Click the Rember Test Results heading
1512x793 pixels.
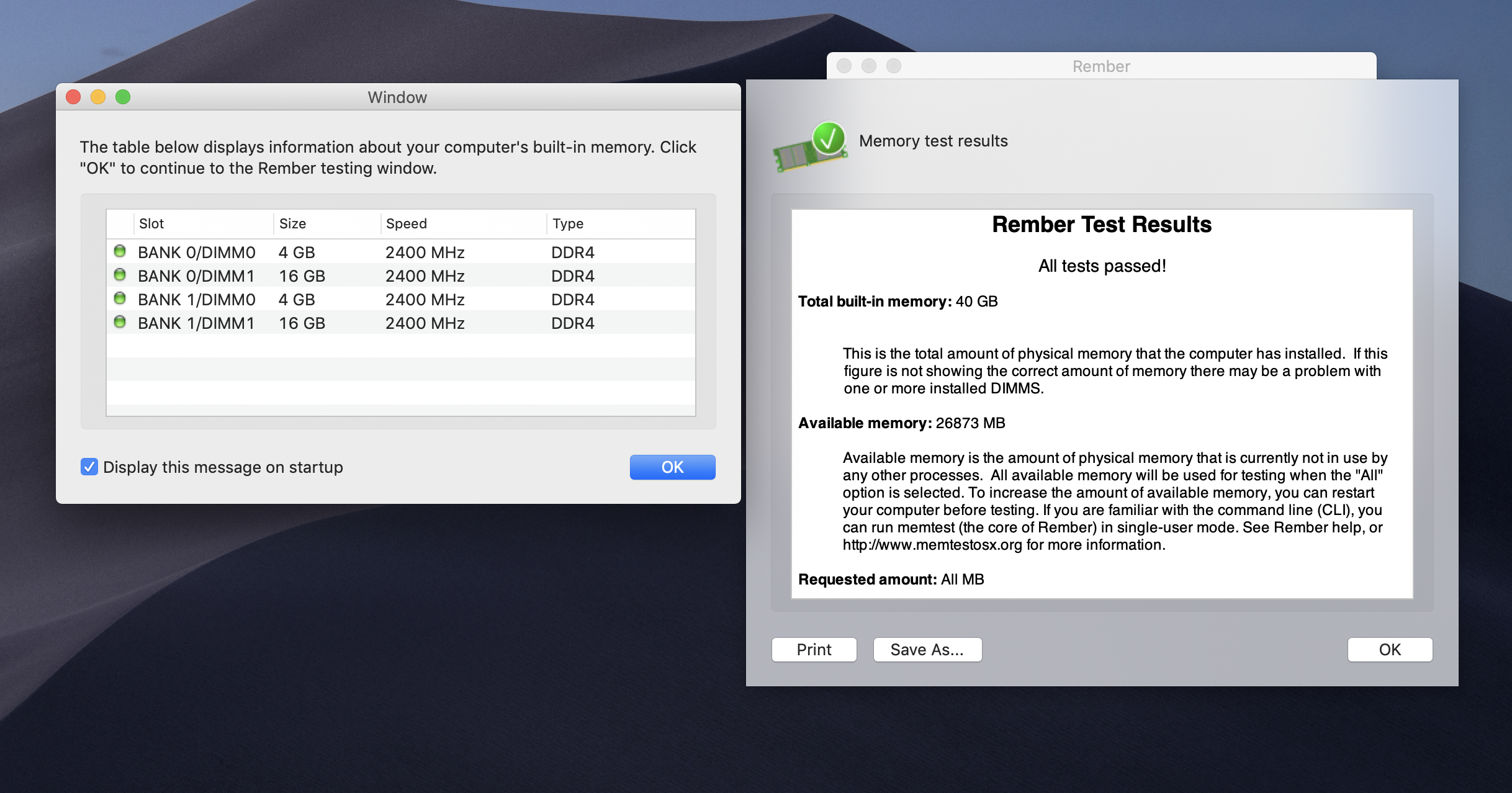pyautogui.click(x=1102, y=224)
